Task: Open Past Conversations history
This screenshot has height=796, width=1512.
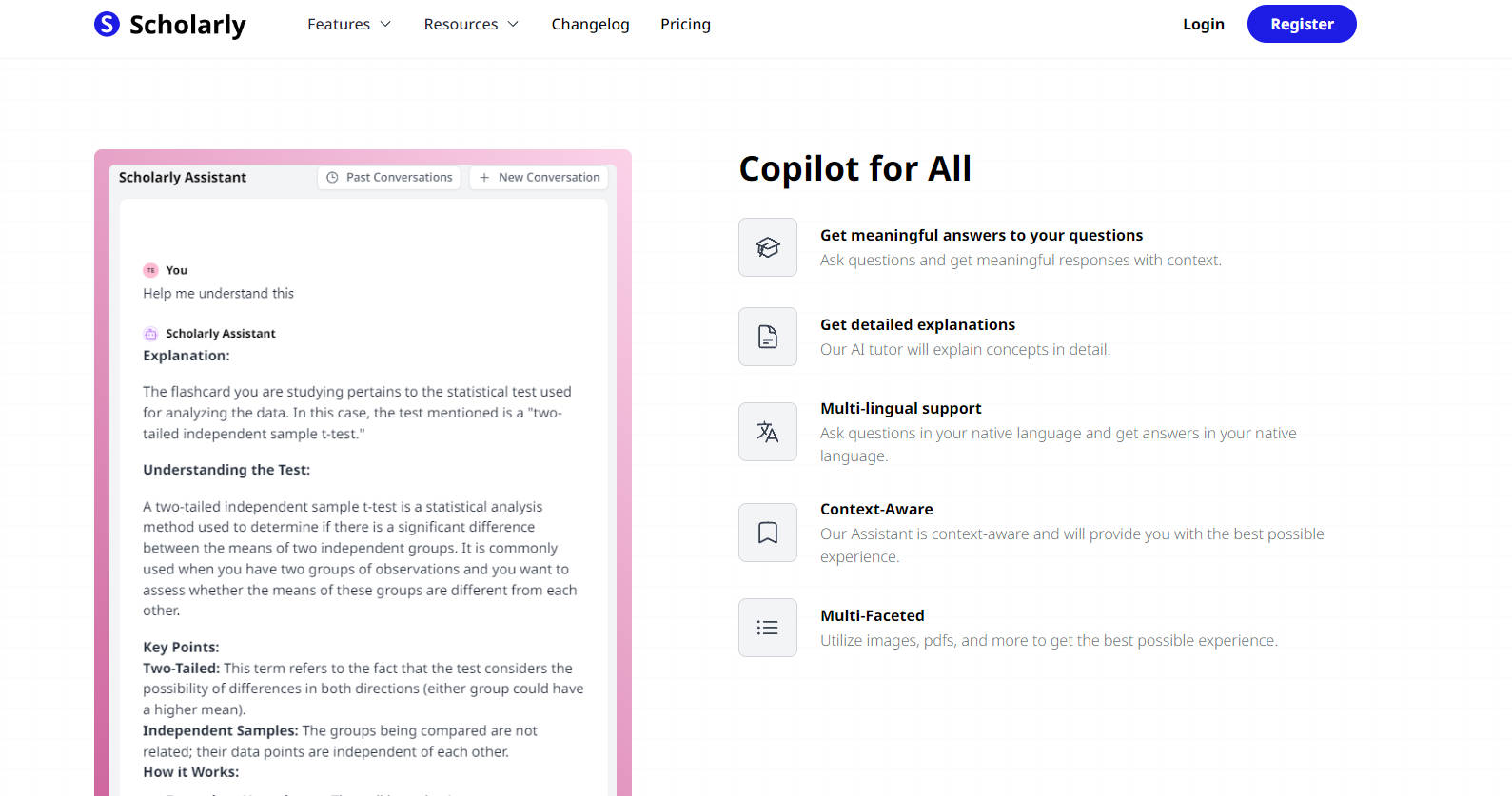Action: tap(389, 178)
